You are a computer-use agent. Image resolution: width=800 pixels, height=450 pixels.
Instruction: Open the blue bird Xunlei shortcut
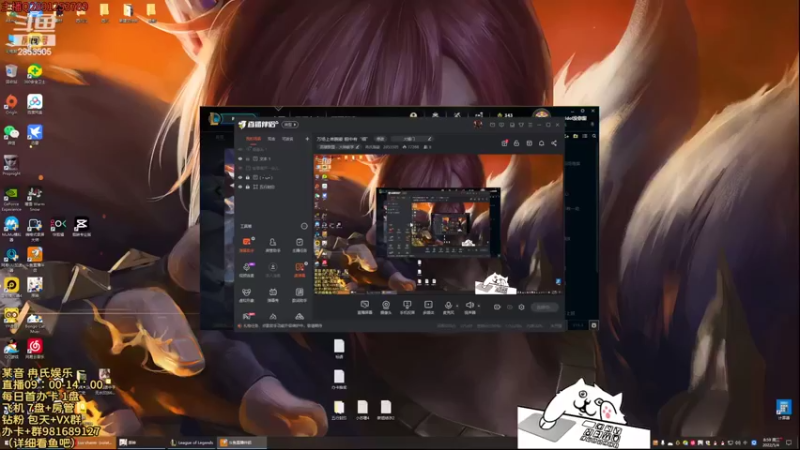(x=35, y=134)
